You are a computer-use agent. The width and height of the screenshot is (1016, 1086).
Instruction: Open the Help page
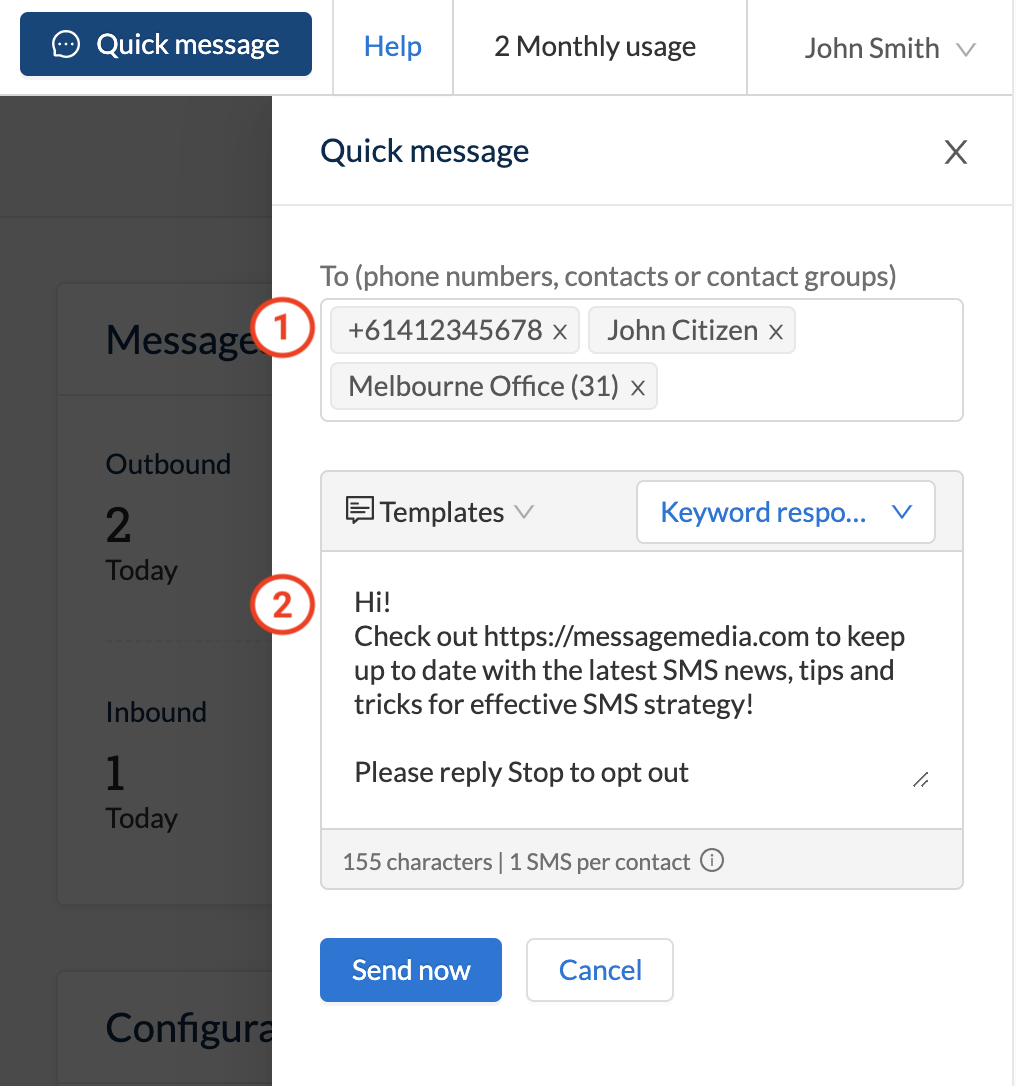point(392,46)
